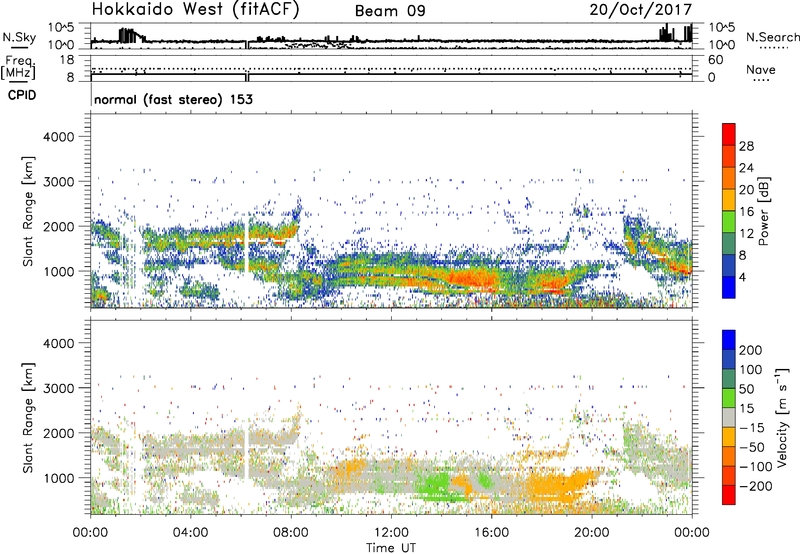
Task: Click the '28' value on power colorbar
Action: [746, 146]
